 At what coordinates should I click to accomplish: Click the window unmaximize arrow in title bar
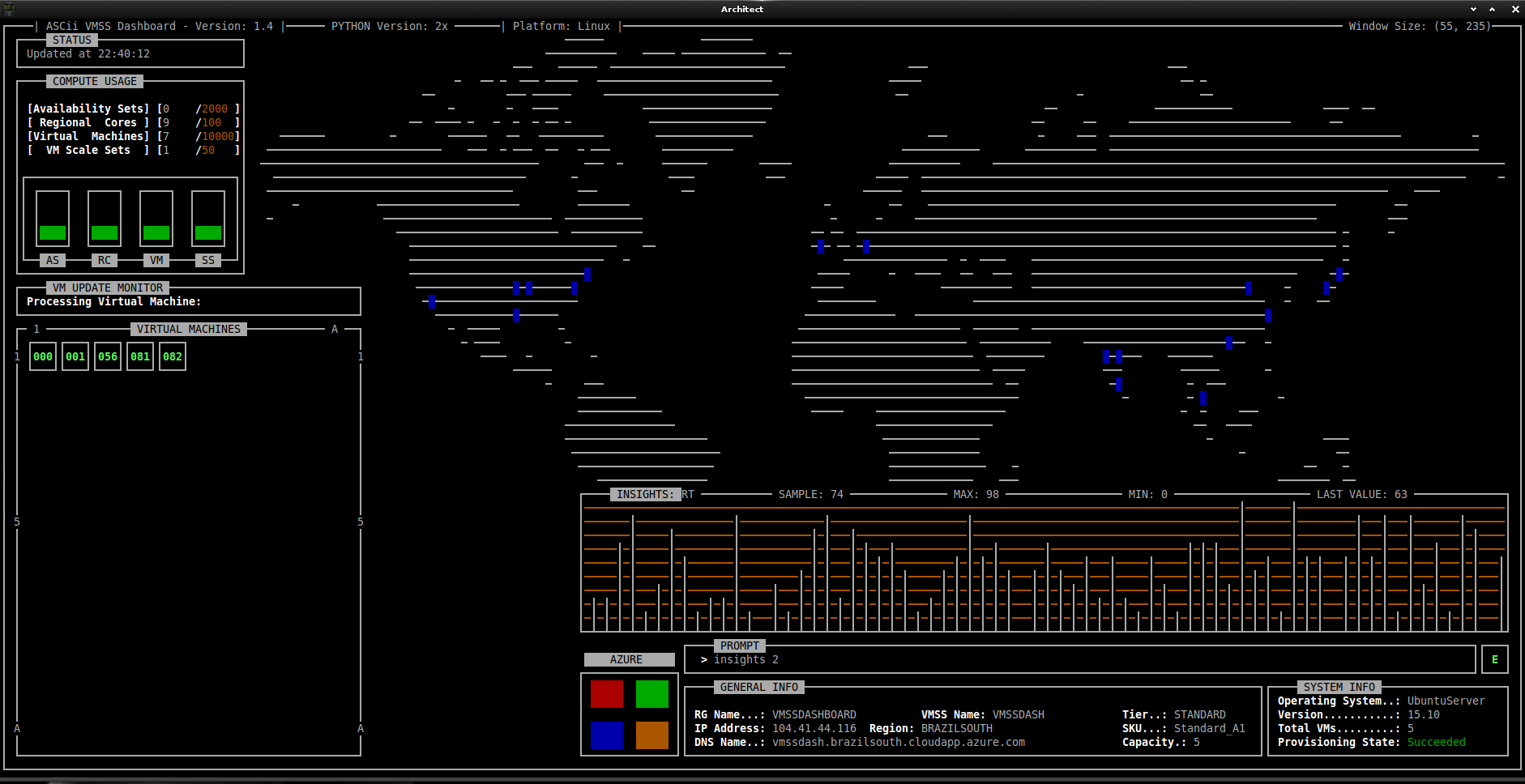point(1492,9)
